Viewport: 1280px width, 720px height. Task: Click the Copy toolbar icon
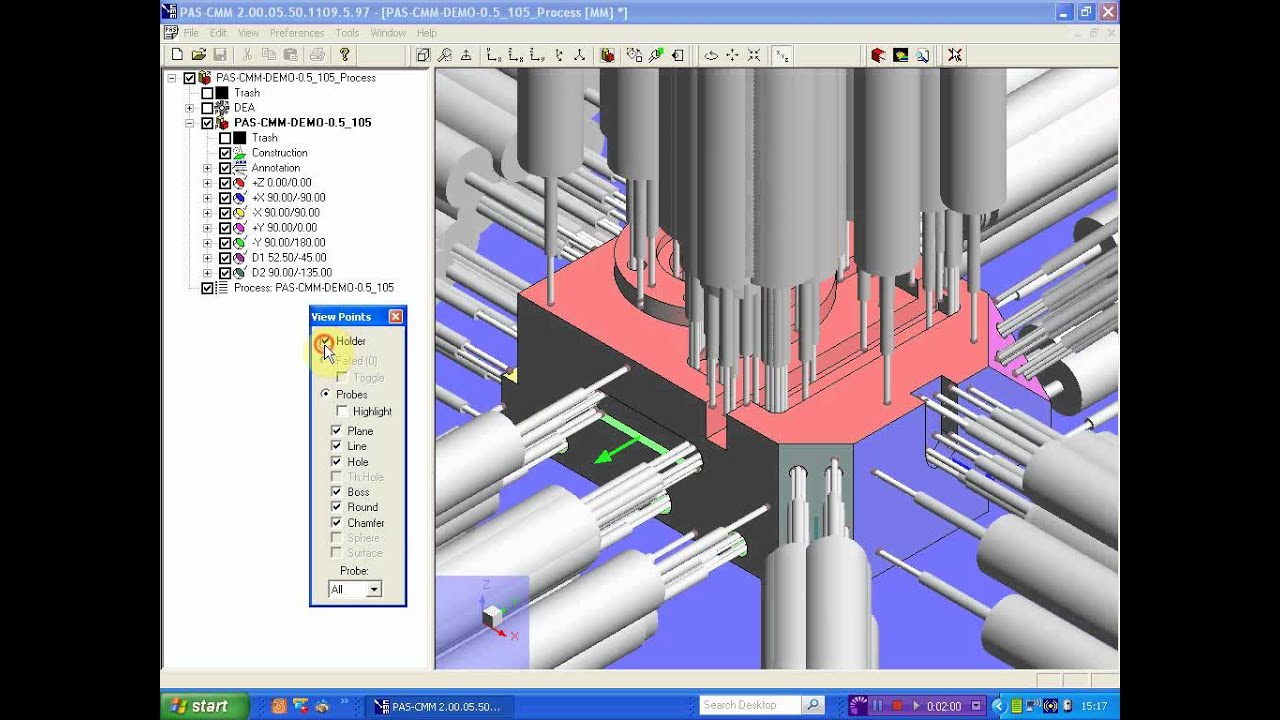[269, 55]
